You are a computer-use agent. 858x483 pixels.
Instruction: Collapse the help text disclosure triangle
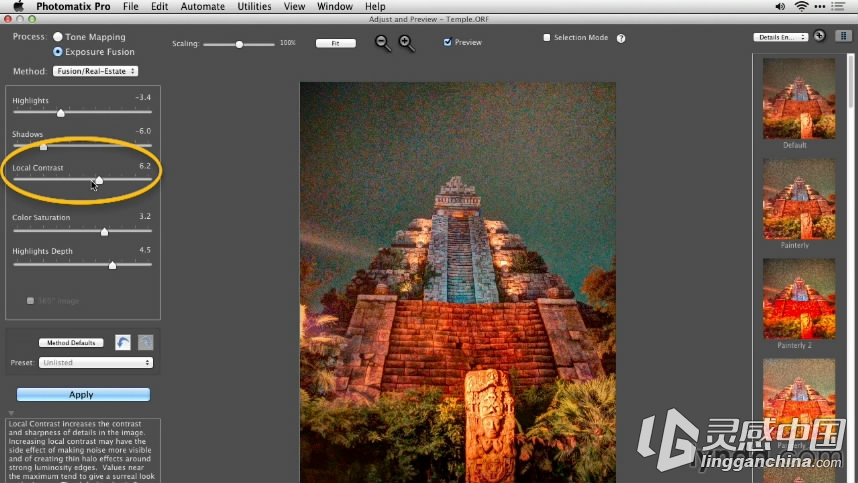[x=11, y=413]
